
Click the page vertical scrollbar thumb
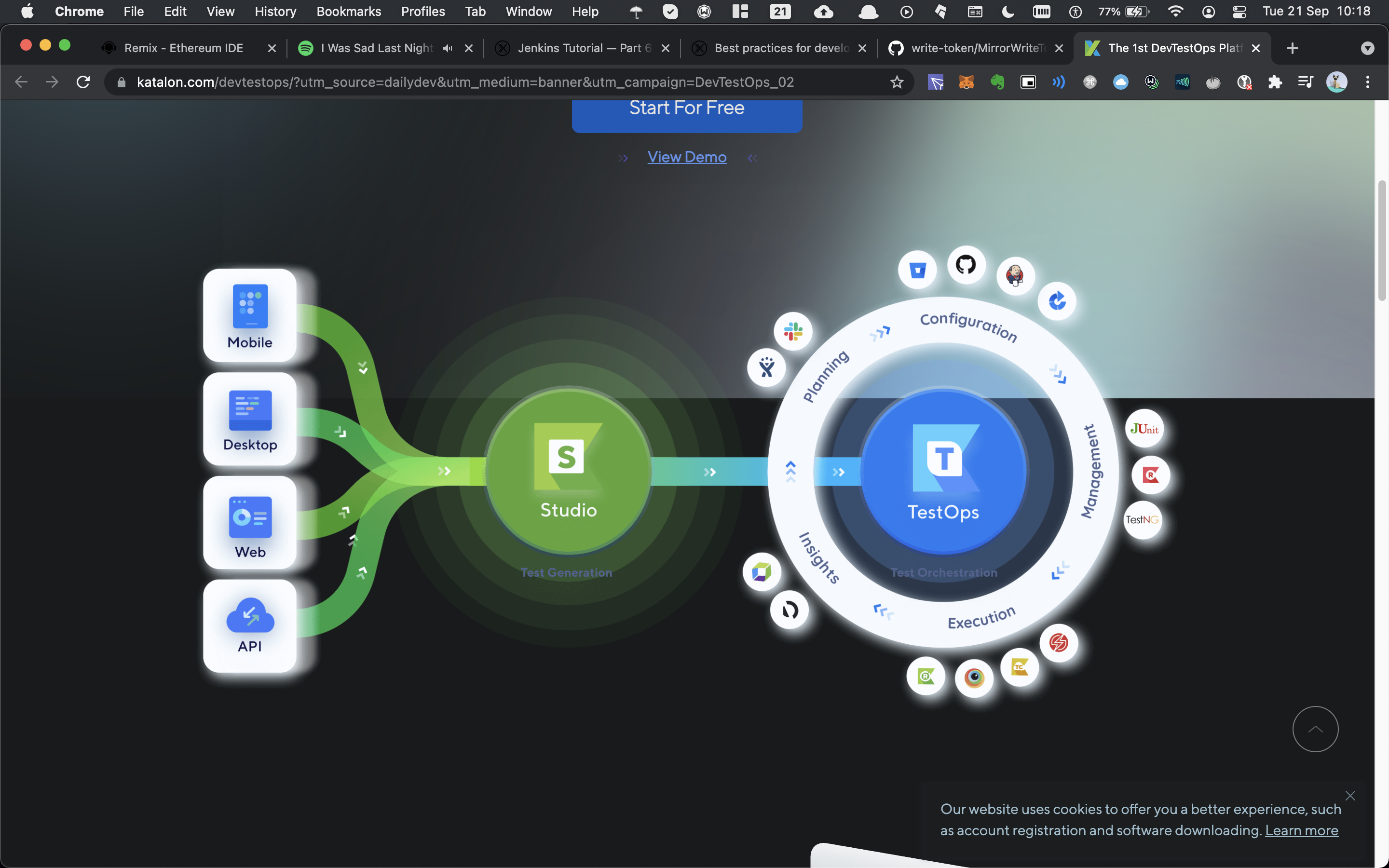click(x=1382, y=241)
